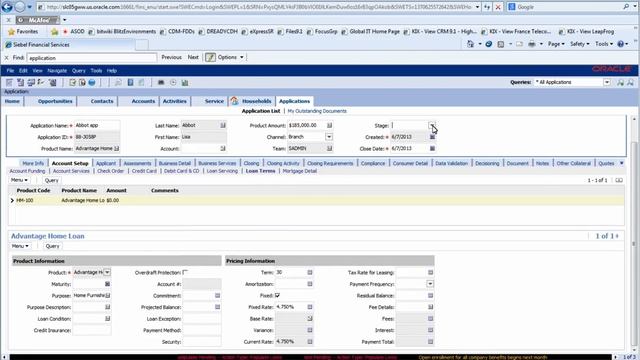Image resolution: width=640 pixels, height=360 pixels.
Task: Open the Find bar Options dropdown
Action: pos(230,58)
